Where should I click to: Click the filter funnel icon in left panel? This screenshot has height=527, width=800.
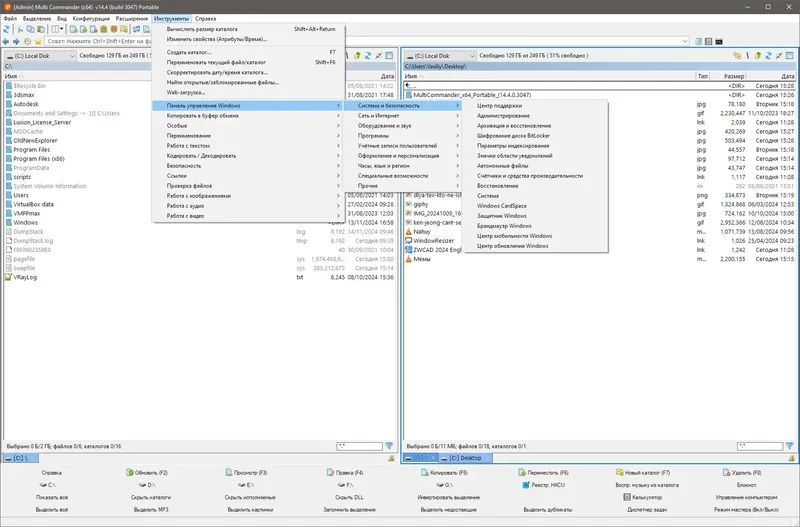coord(389,446)
